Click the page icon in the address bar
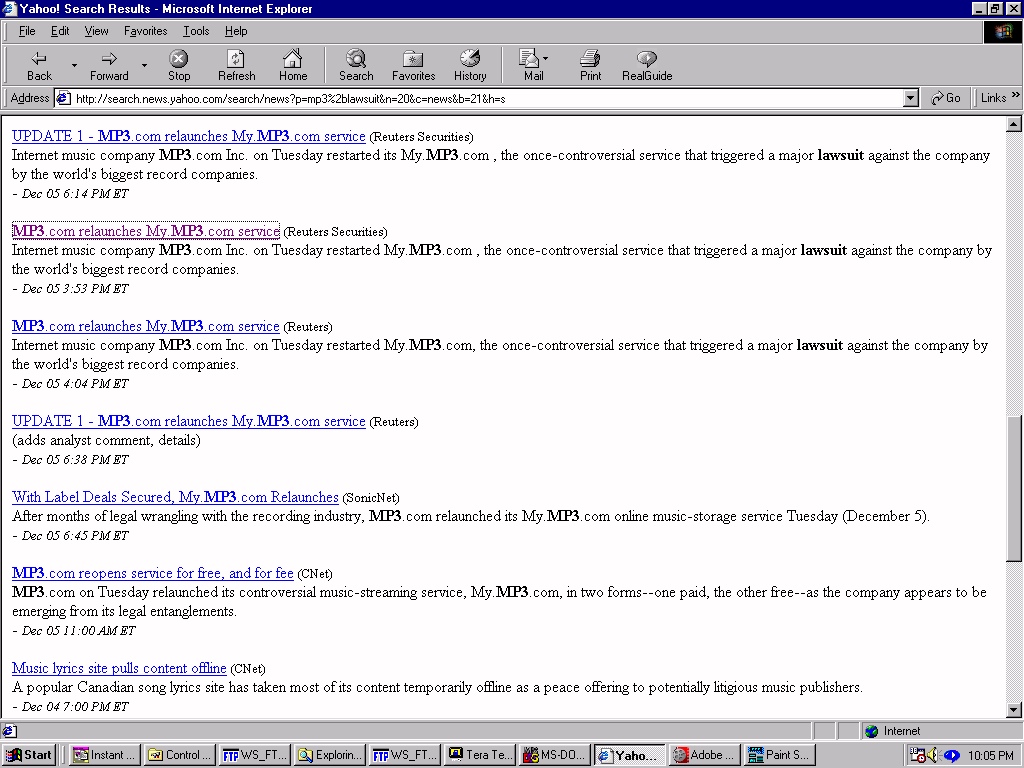 pyautogui.click(x=63, y=99)
